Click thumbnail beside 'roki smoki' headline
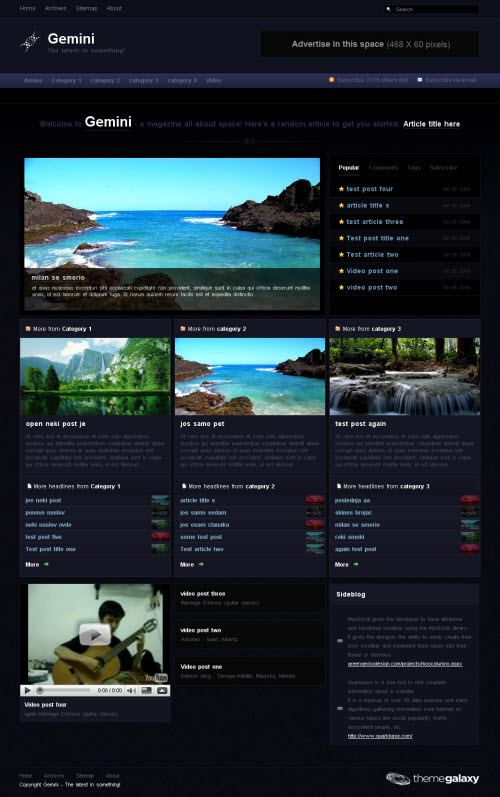The width and height of the screenshot is (500, 797). click(470, 537)
